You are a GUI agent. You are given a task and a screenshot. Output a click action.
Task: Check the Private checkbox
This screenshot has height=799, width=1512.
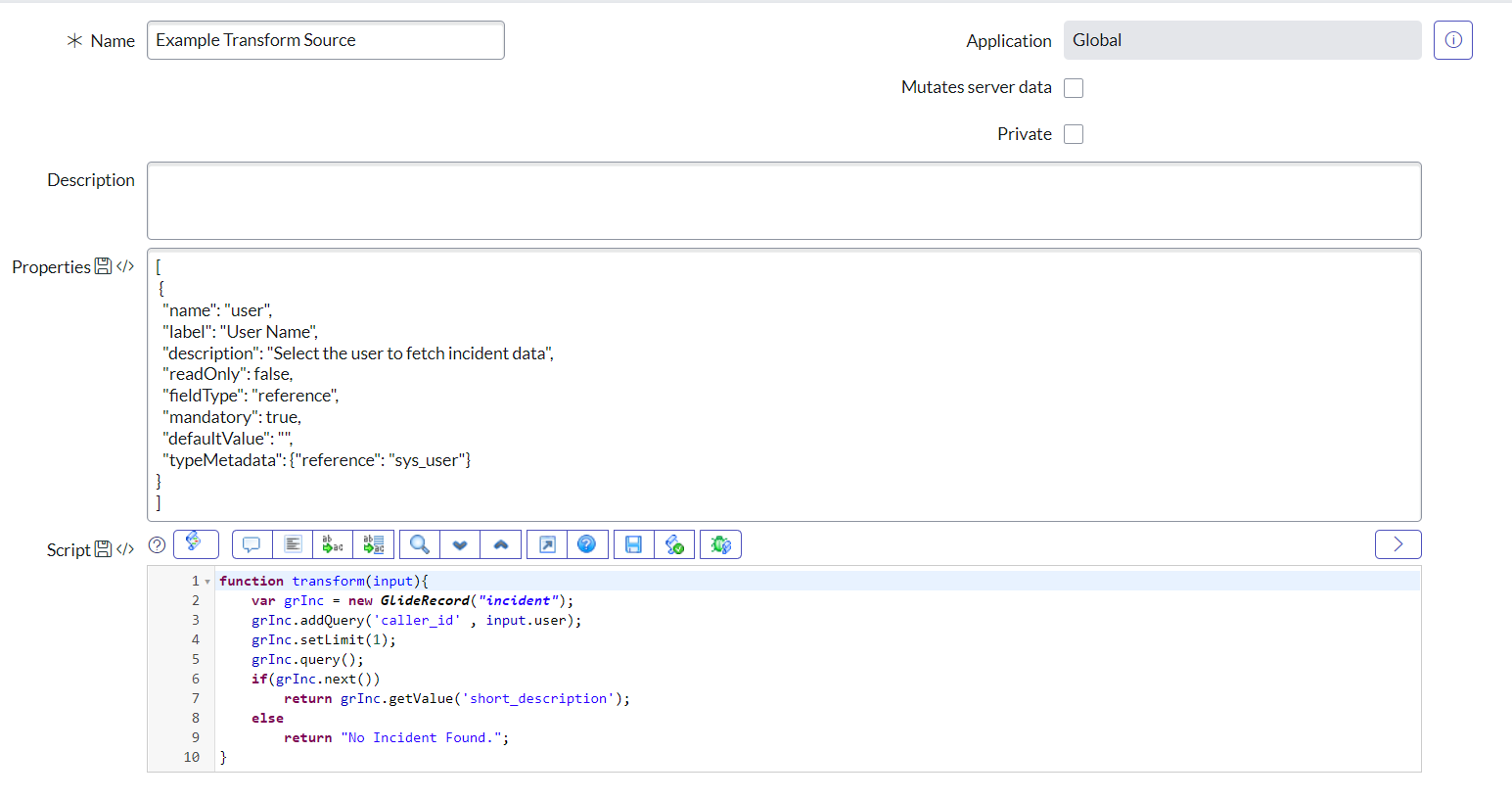1074,134
